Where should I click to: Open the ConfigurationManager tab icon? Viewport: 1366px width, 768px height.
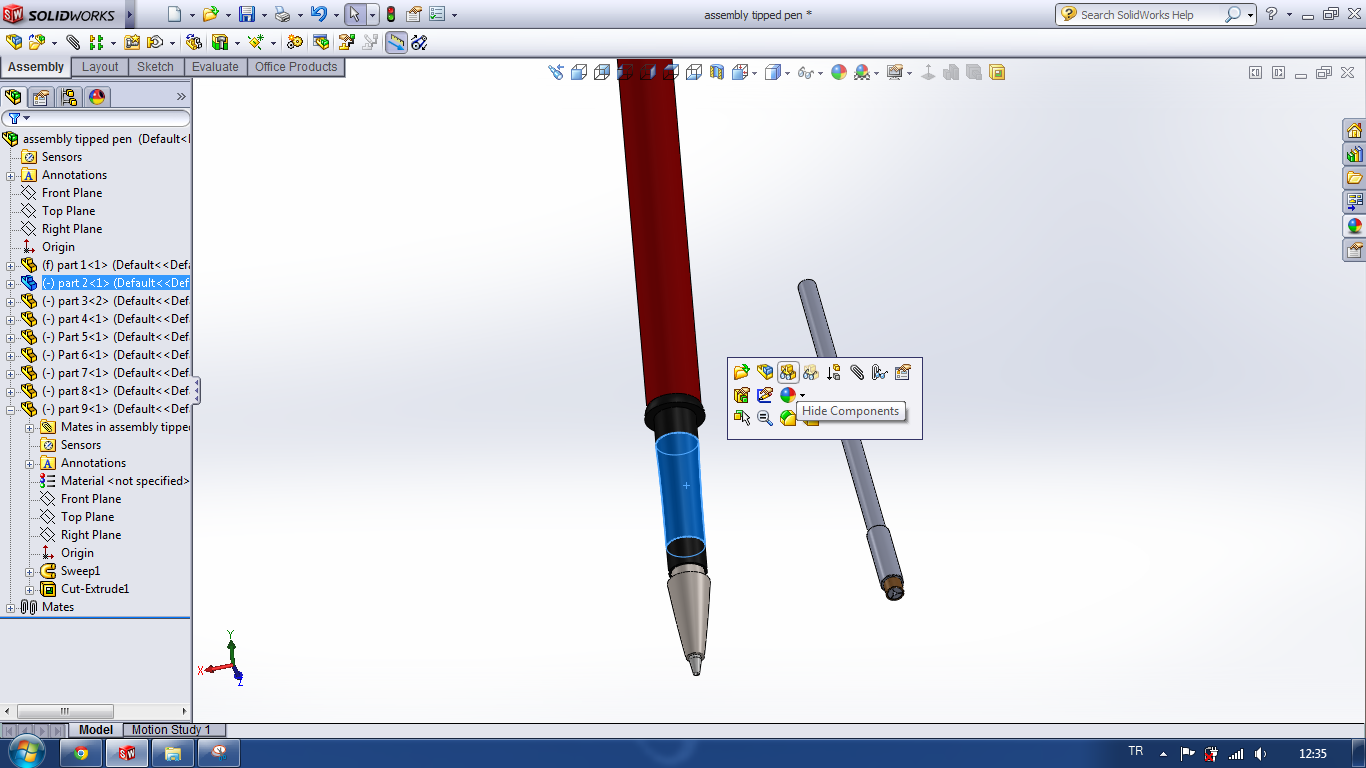[69, 97]
